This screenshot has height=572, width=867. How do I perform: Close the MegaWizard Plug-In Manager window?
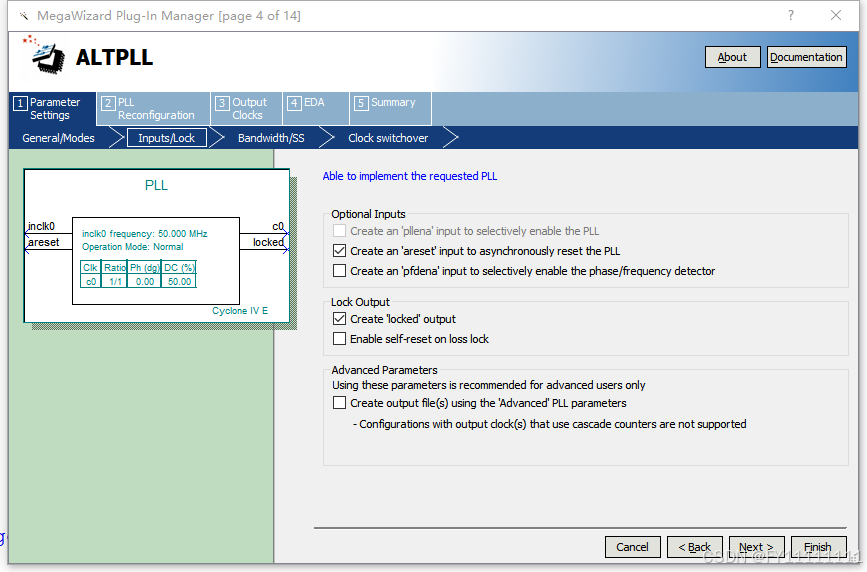836,15
